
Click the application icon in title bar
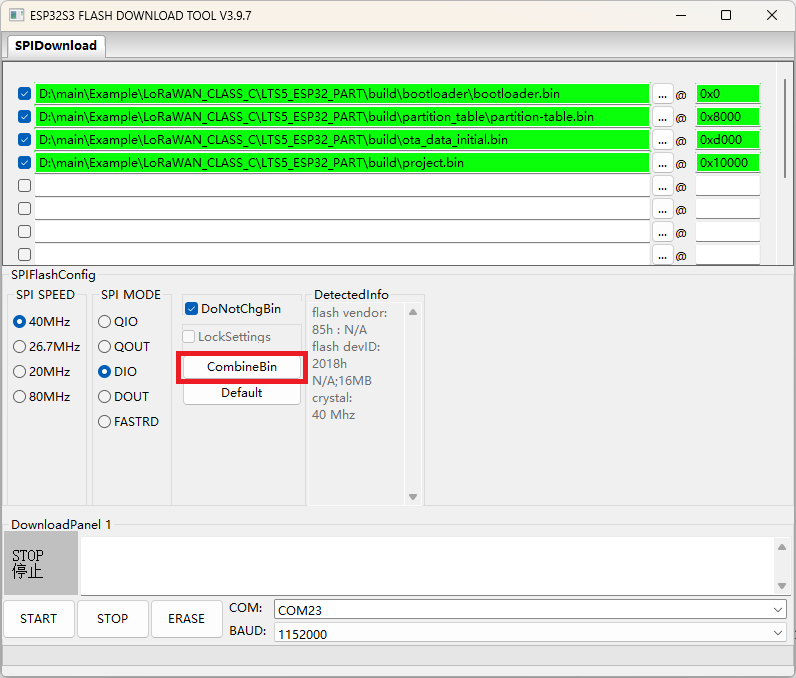tap(17, 15)
